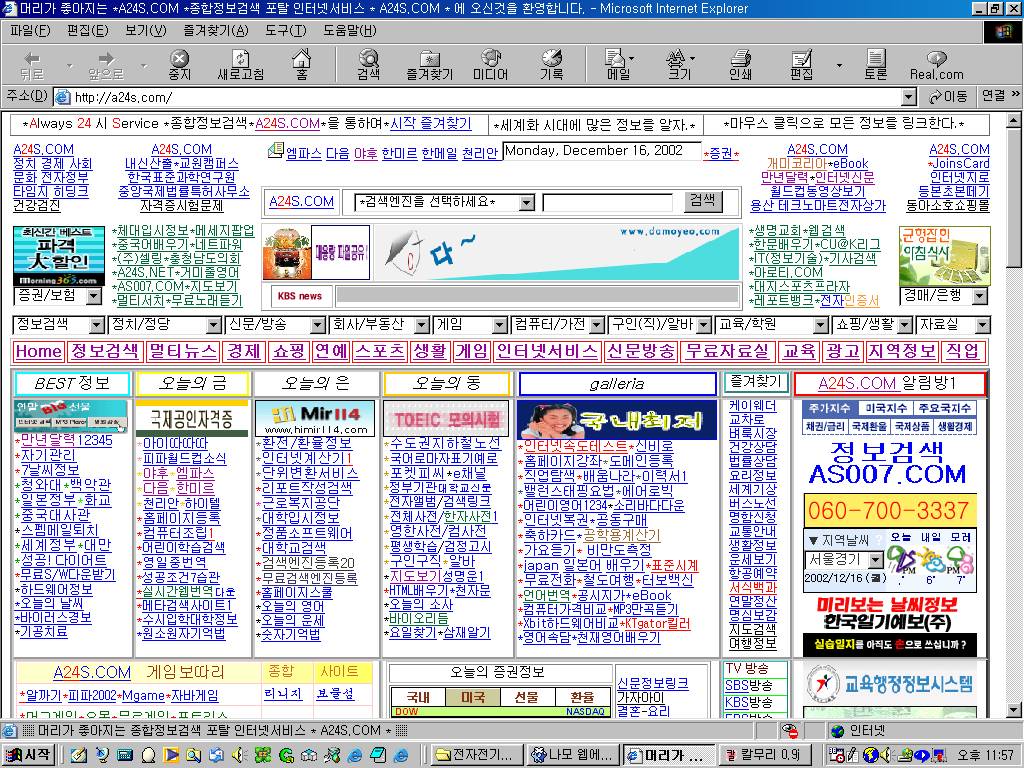Viewport: 1024px width, 768px height.
Task: Open the 토론 discussion toolbar icon
Action: pyautogui.click(x=876, y=65)
